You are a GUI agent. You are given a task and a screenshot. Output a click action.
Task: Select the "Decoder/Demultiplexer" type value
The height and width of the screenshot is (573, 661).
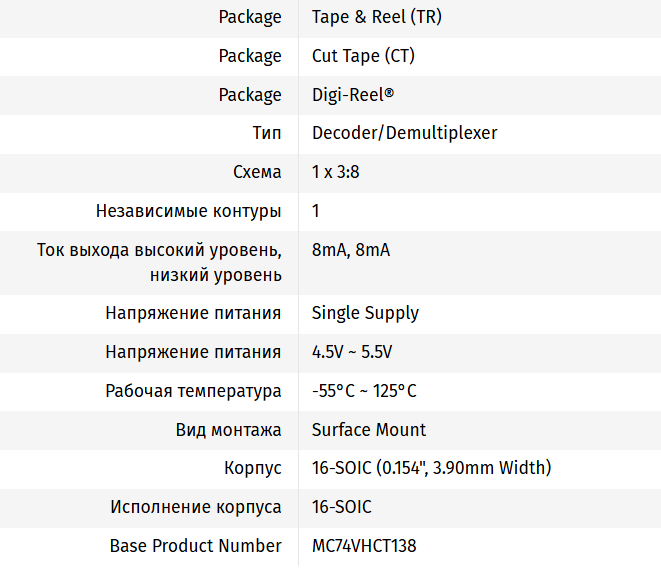click(x=404, y=133)
